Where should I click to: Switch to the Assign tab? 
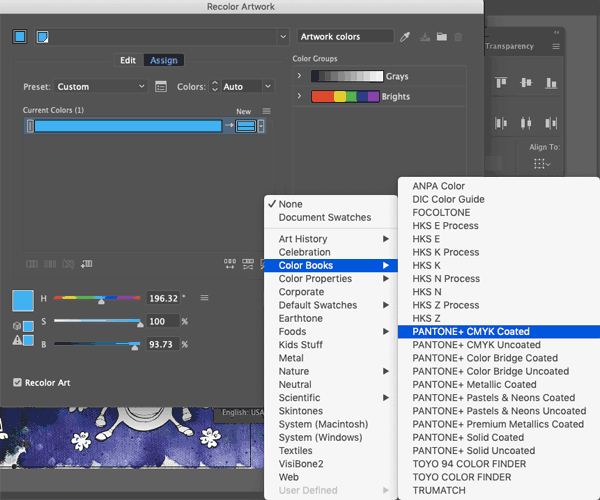pyautogui.click(x=164, y=60)
